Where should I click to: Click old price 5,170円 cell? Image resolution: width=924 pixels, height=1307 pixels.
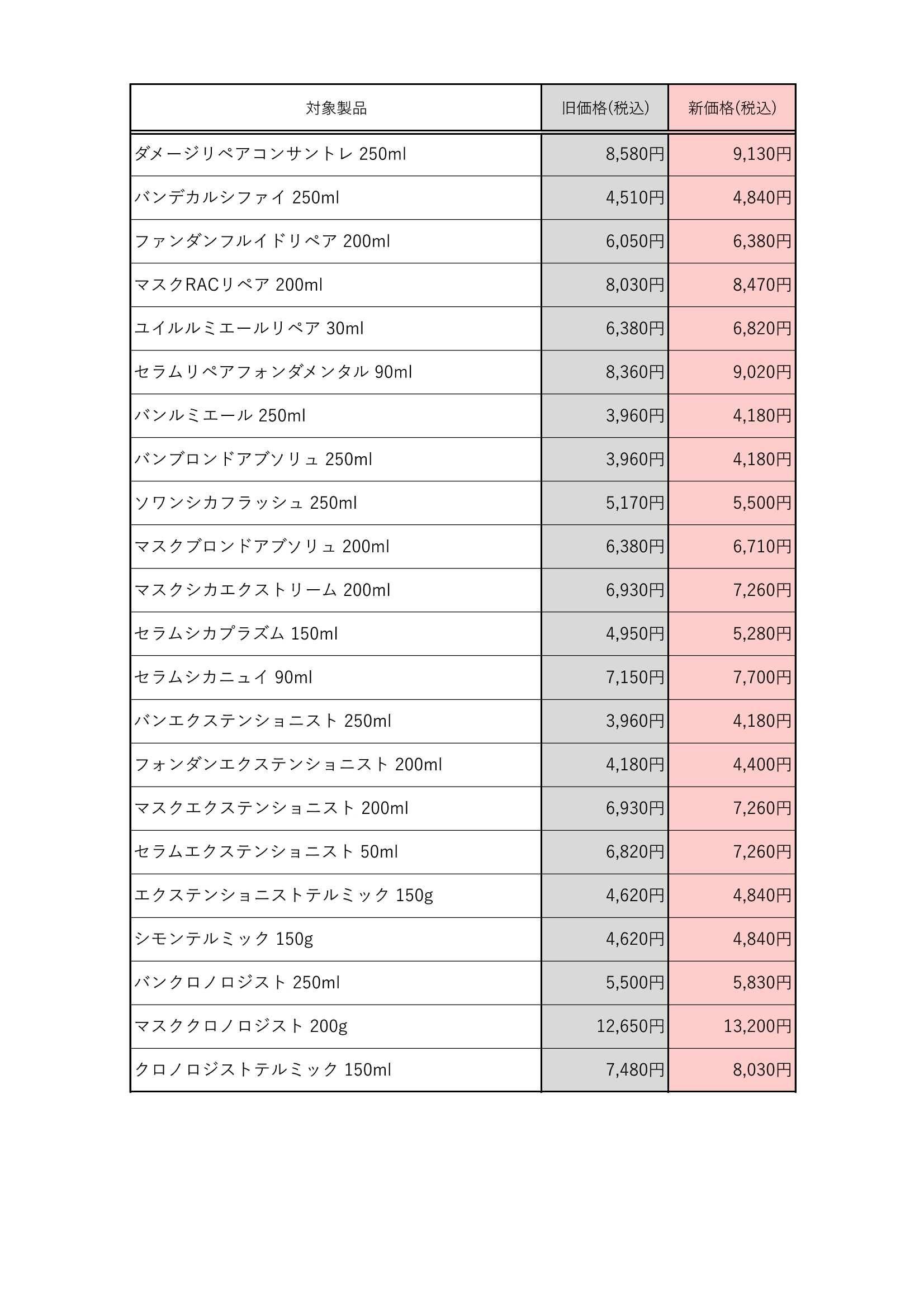tap(605, 503)
